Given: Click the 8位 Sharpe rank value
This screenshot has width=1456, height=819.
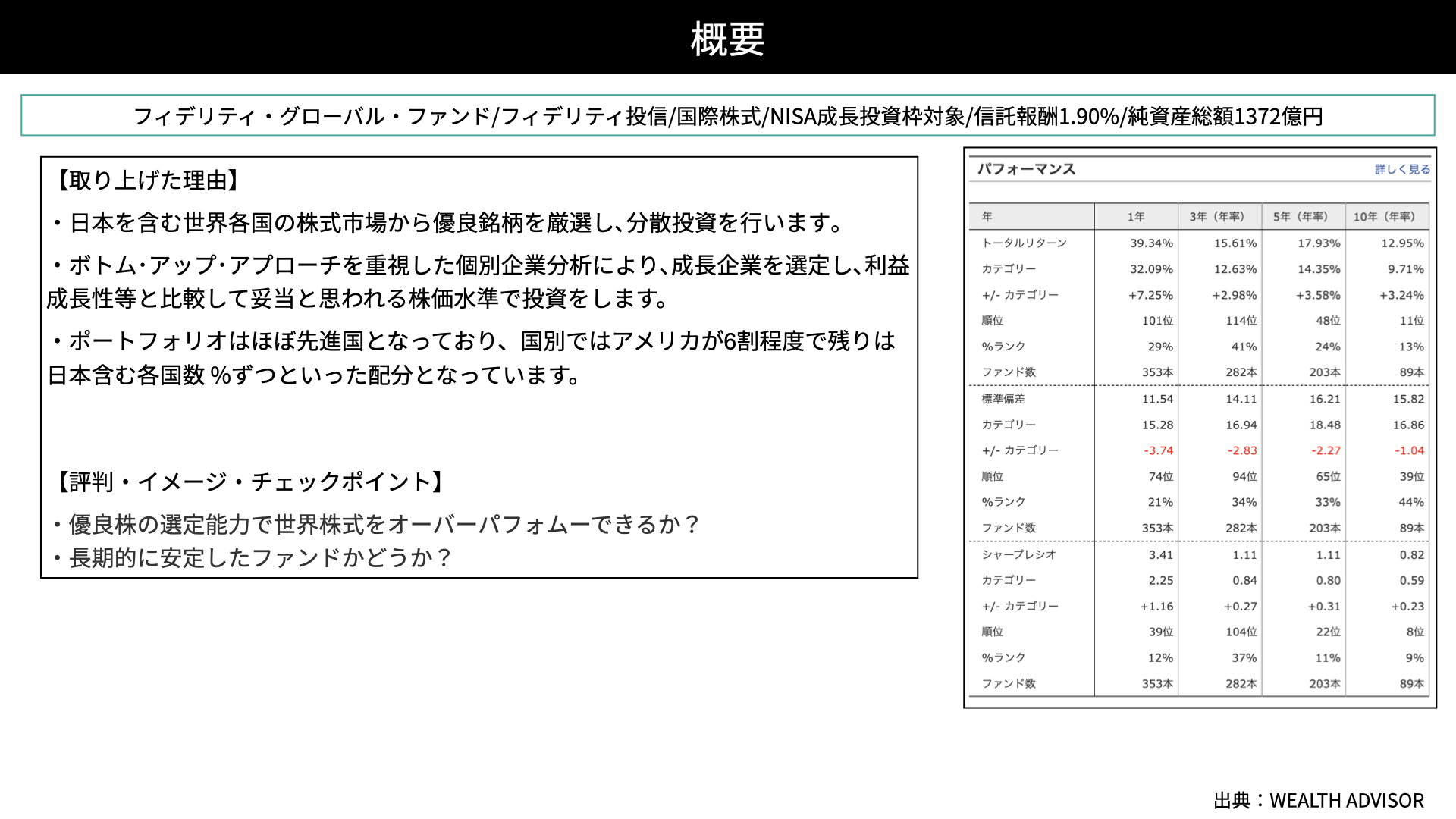Looking at the screenshot, I should point(1415,632).
